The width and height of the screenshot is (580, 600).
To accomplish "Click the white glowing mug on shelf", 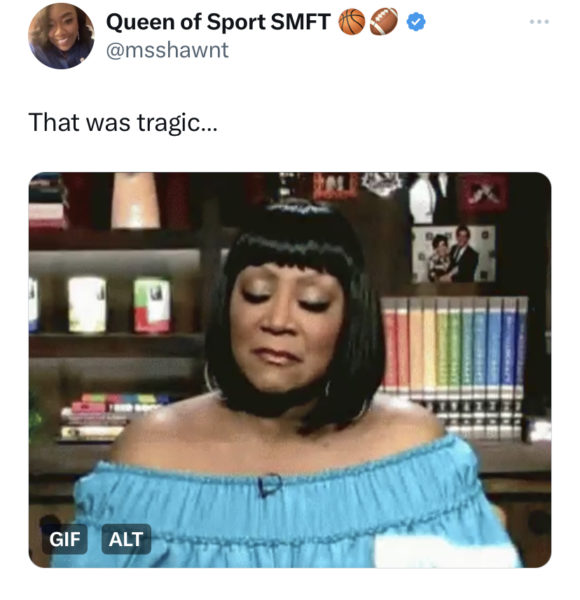I will coord(87,305).
